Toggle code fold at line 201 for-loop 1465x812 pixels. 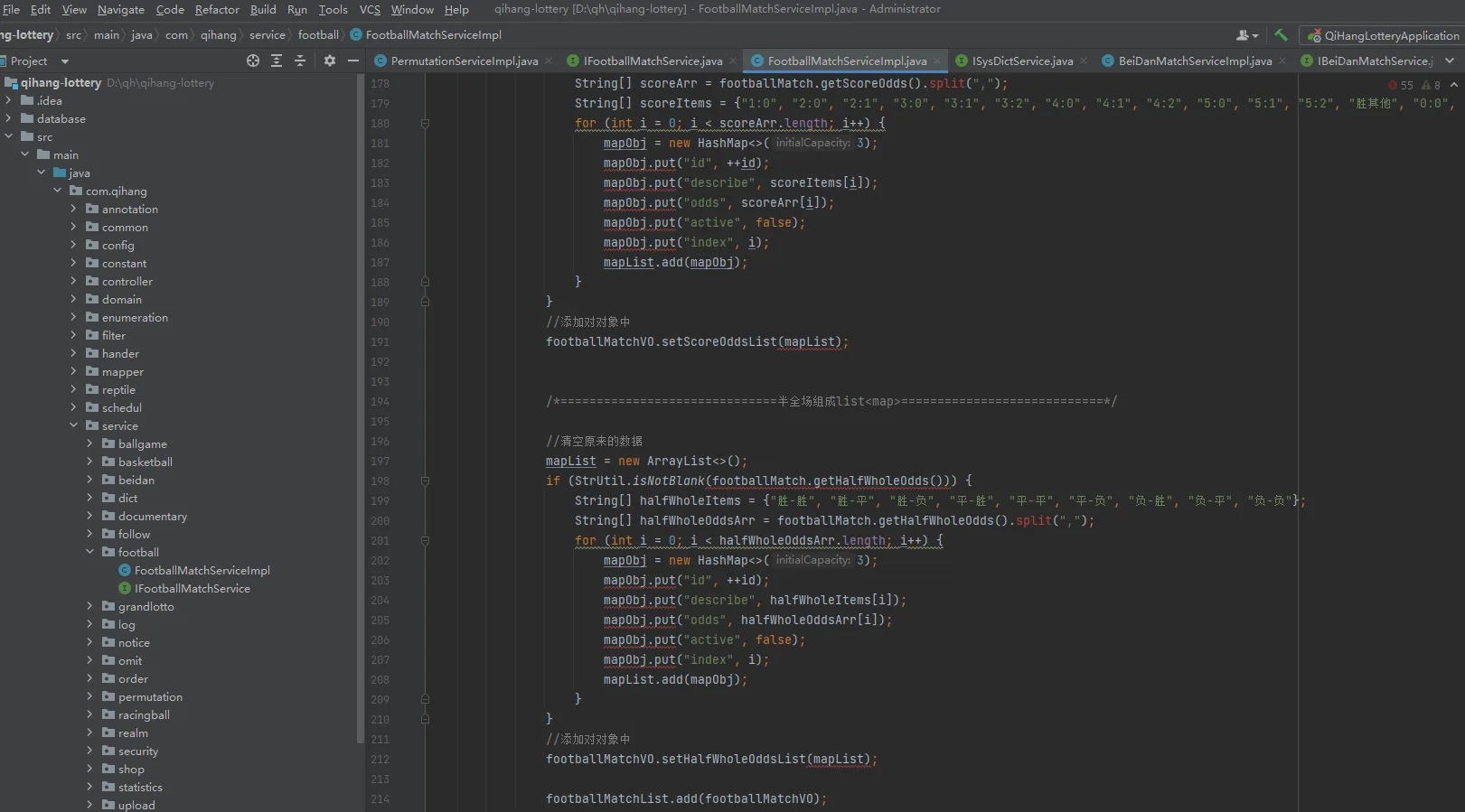(425, 541)
